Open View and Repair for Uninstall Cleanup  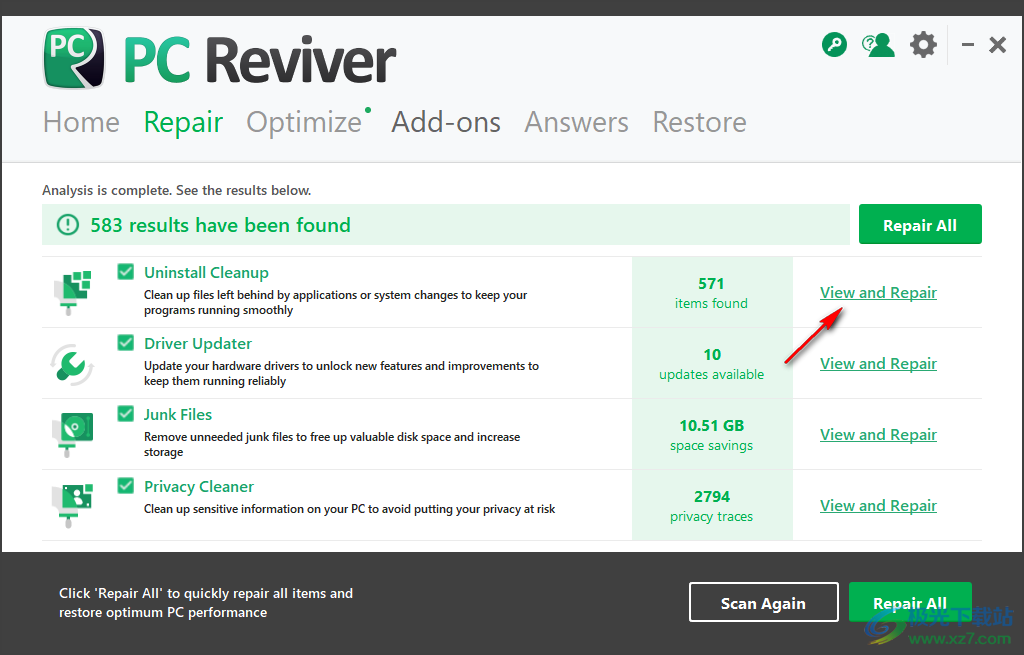coord(878,293)
